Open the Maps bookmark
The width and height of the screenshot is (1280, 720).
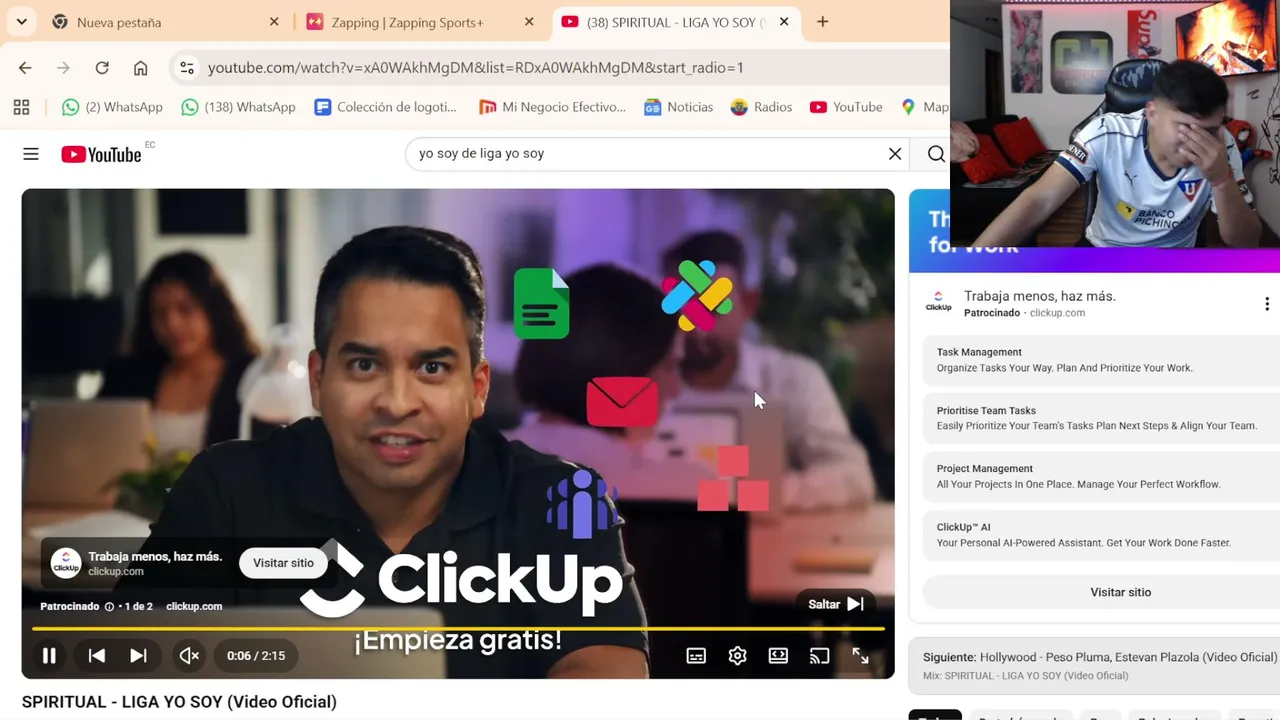[x=924, y=107]
